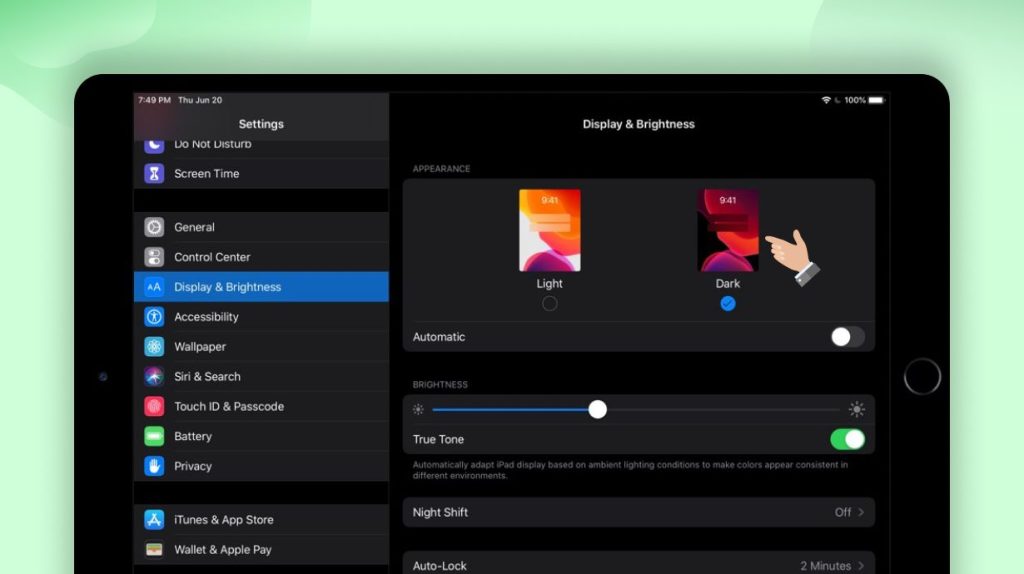
Task: Click the General gear icon
Action: click(154, 227)
